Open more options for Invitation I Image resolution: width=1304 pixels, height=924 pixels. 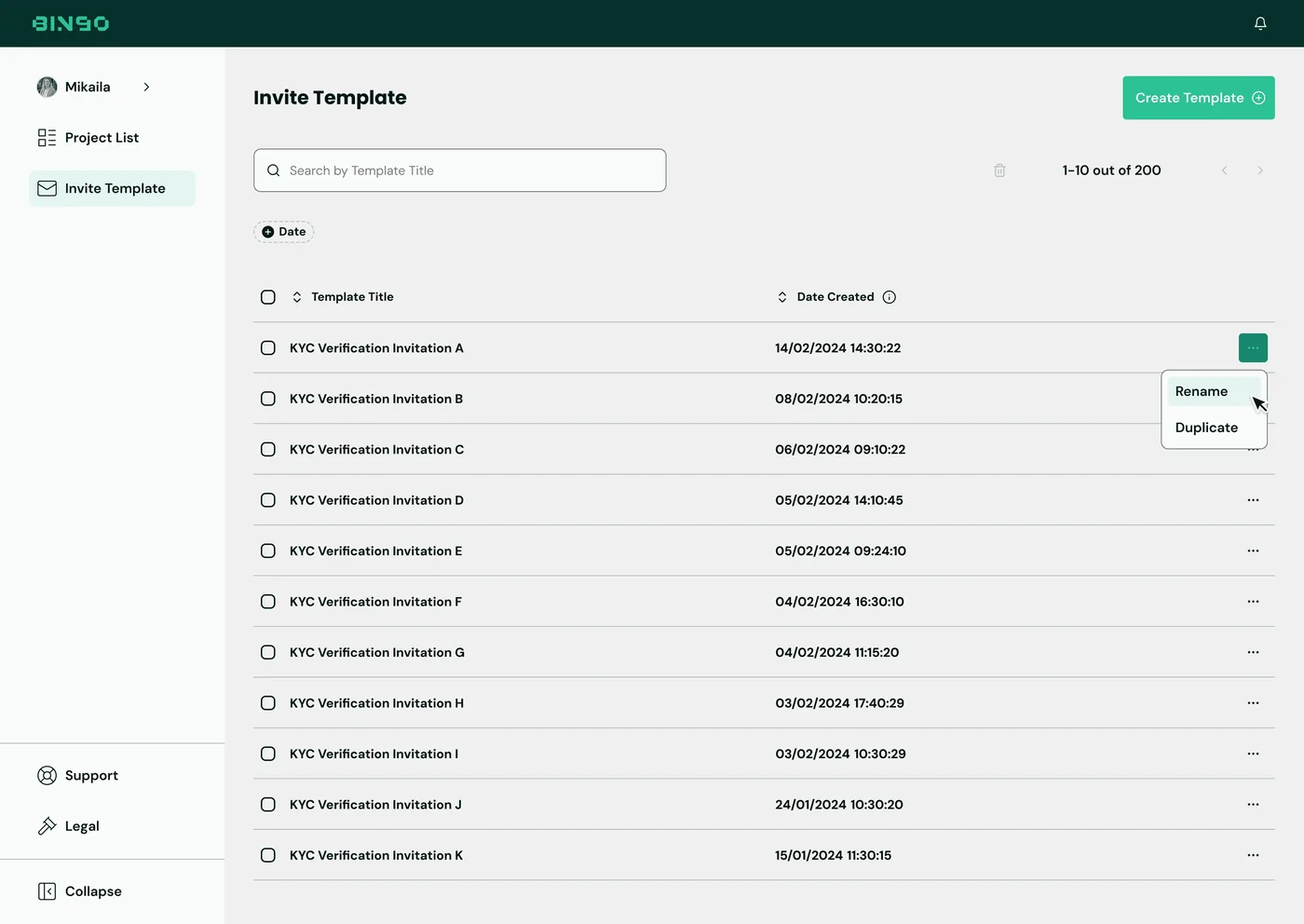[x=1253, y=754]
